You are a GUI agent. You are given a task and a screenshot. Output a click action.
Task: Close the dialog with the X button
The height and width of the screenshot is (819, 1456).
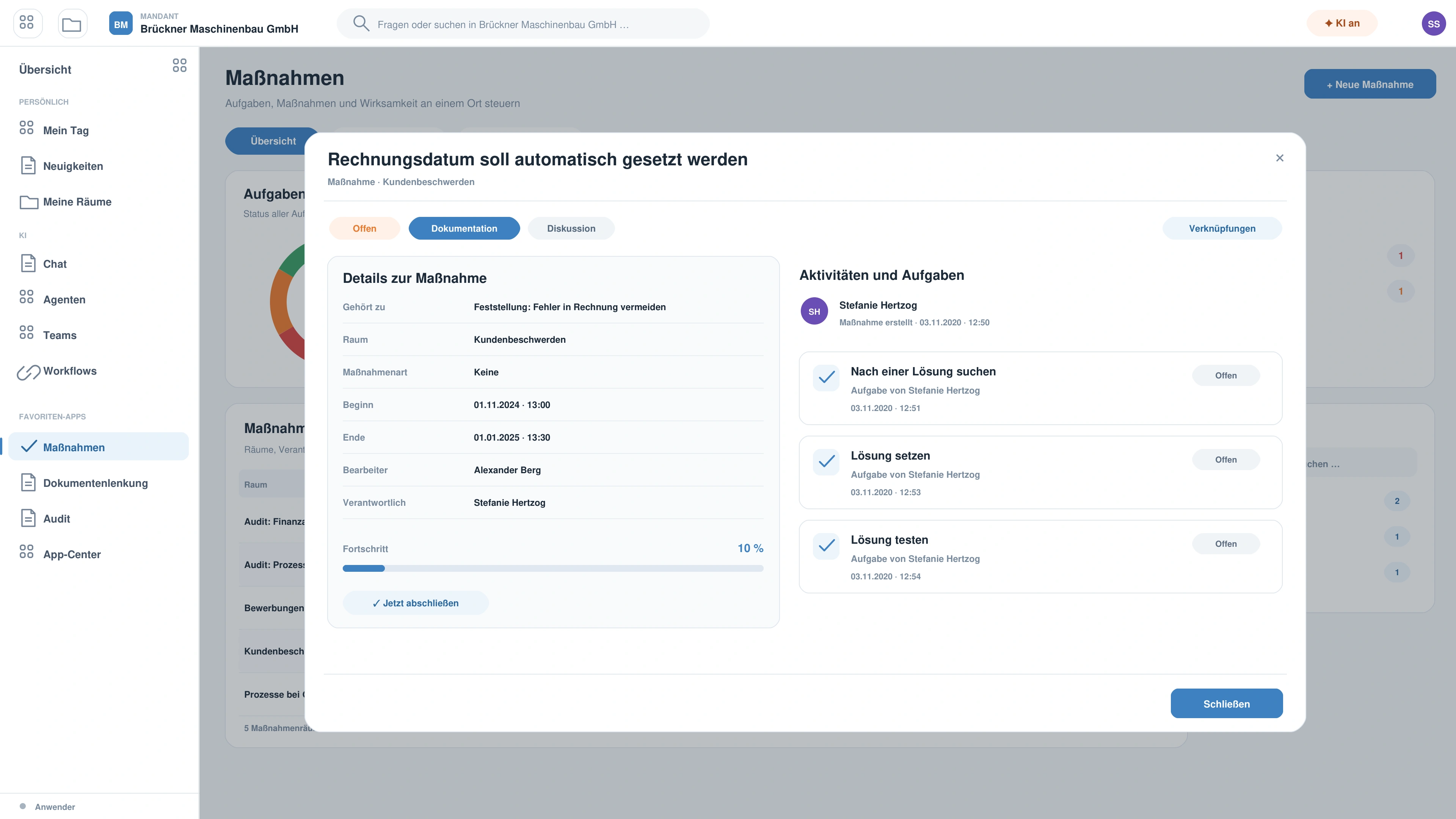pos(1280,158)
